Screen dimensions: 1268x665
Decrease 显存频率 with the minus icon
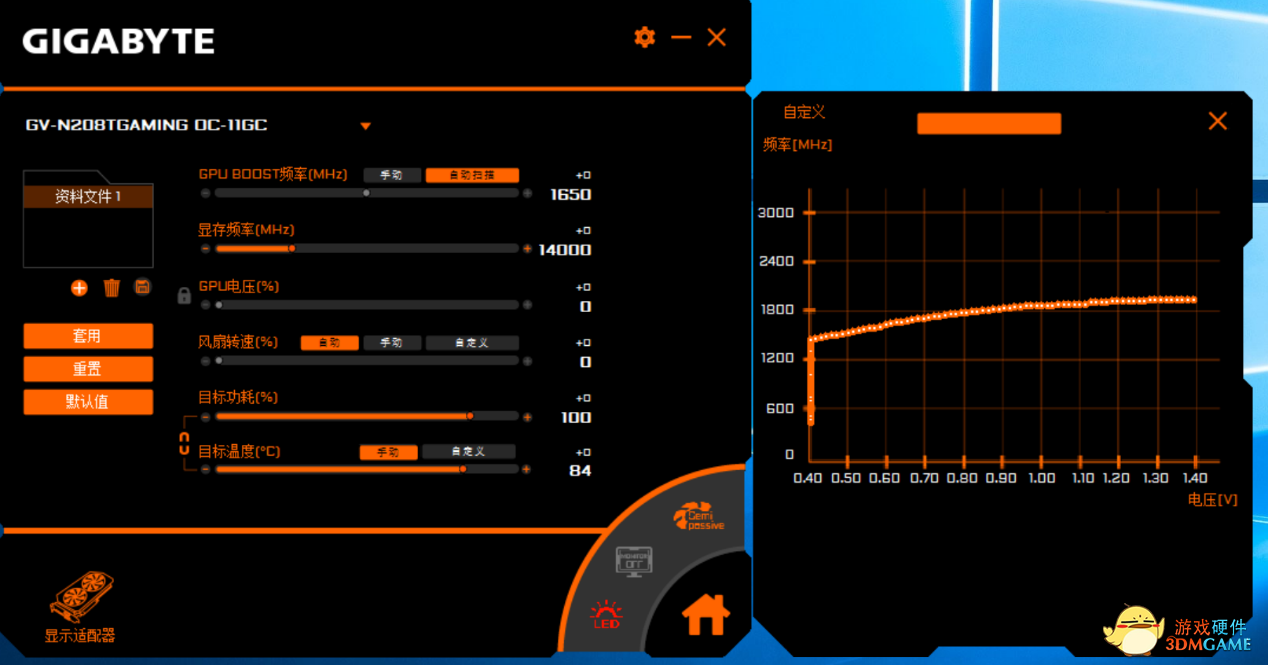[x=206, y=248]
